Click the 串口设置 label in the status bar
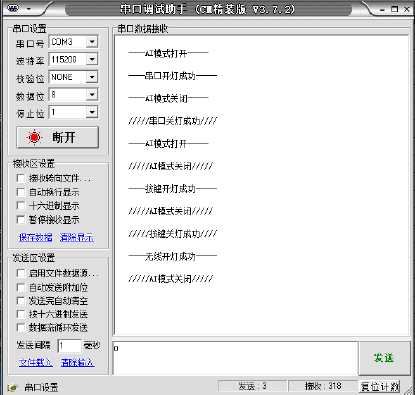This screenshot has height=395, width=415. click(41, 387)
